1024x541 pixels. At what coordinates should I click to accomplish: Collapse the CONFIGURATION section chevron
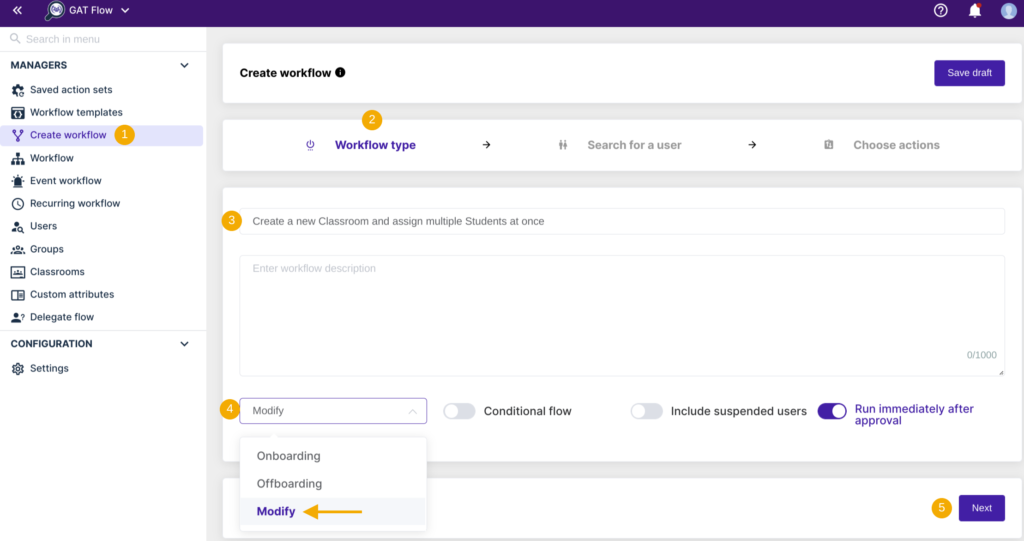coord(184,344)
